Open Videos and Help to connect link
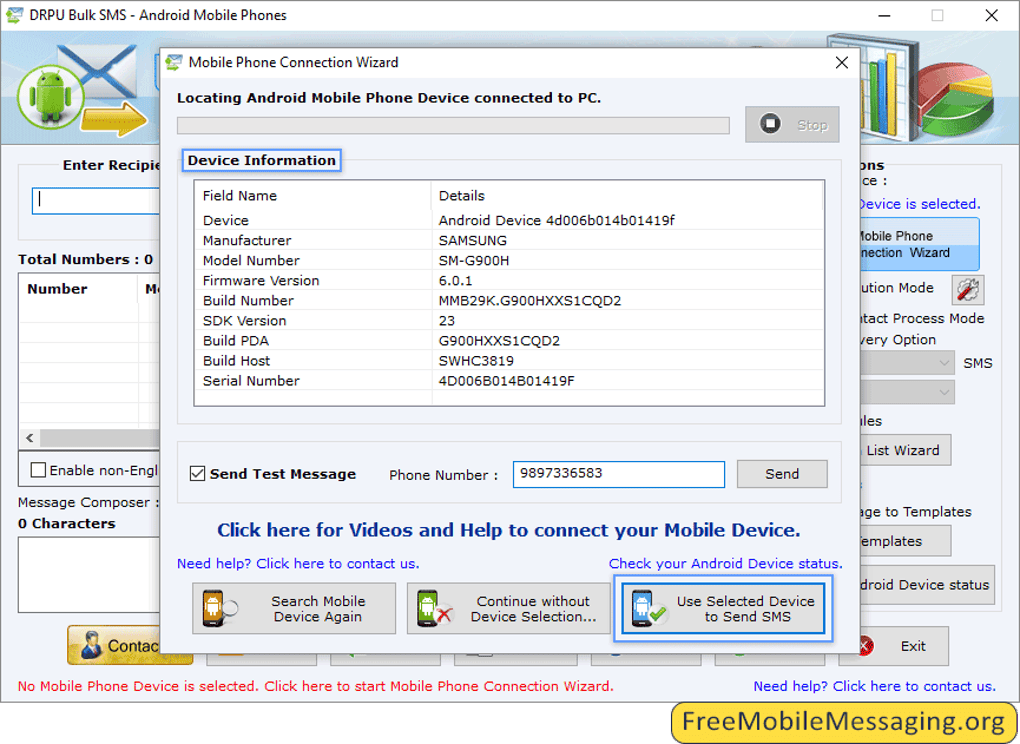This screenshot has height=744, width=1020. (x=509, y=530)
